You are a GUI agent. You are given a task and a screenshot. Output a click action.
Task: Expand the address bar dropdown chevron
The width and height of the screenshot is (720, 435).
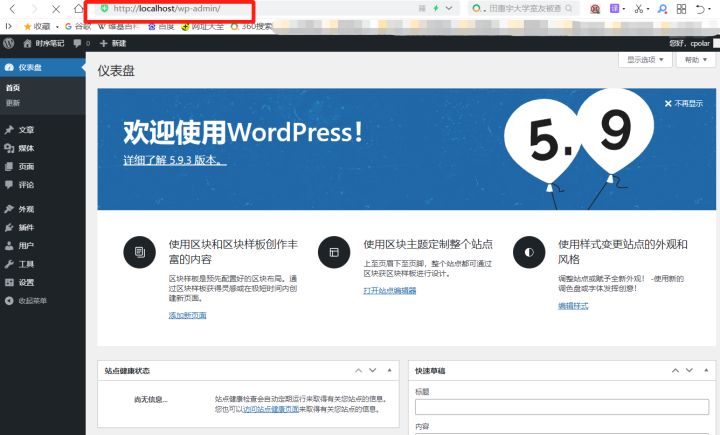pos(449,8)
